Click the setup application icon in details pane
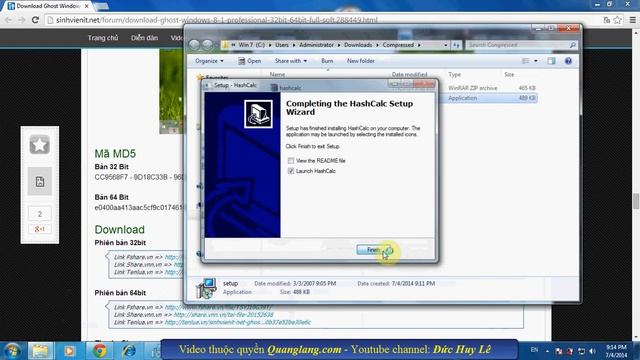640x360 pixels. pyautogui.click(x=206, y=288)
